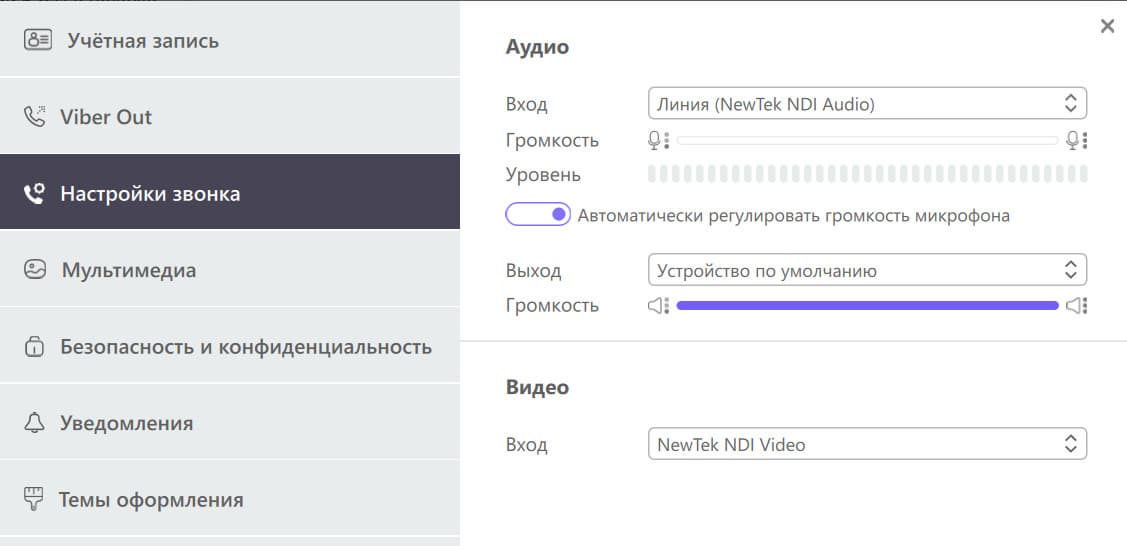Image resolution: width=1127 pixels, height=546 pixels.
Task: Open Безопасность и конфиденциальность section
Action: (x=230, y=346)
